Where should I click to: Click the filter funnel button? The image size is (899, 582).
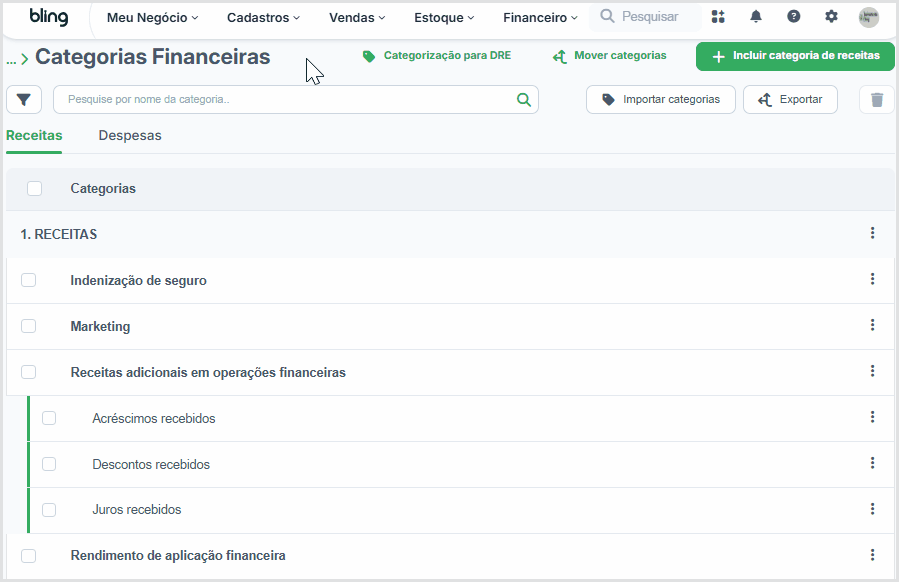point(24,100)
